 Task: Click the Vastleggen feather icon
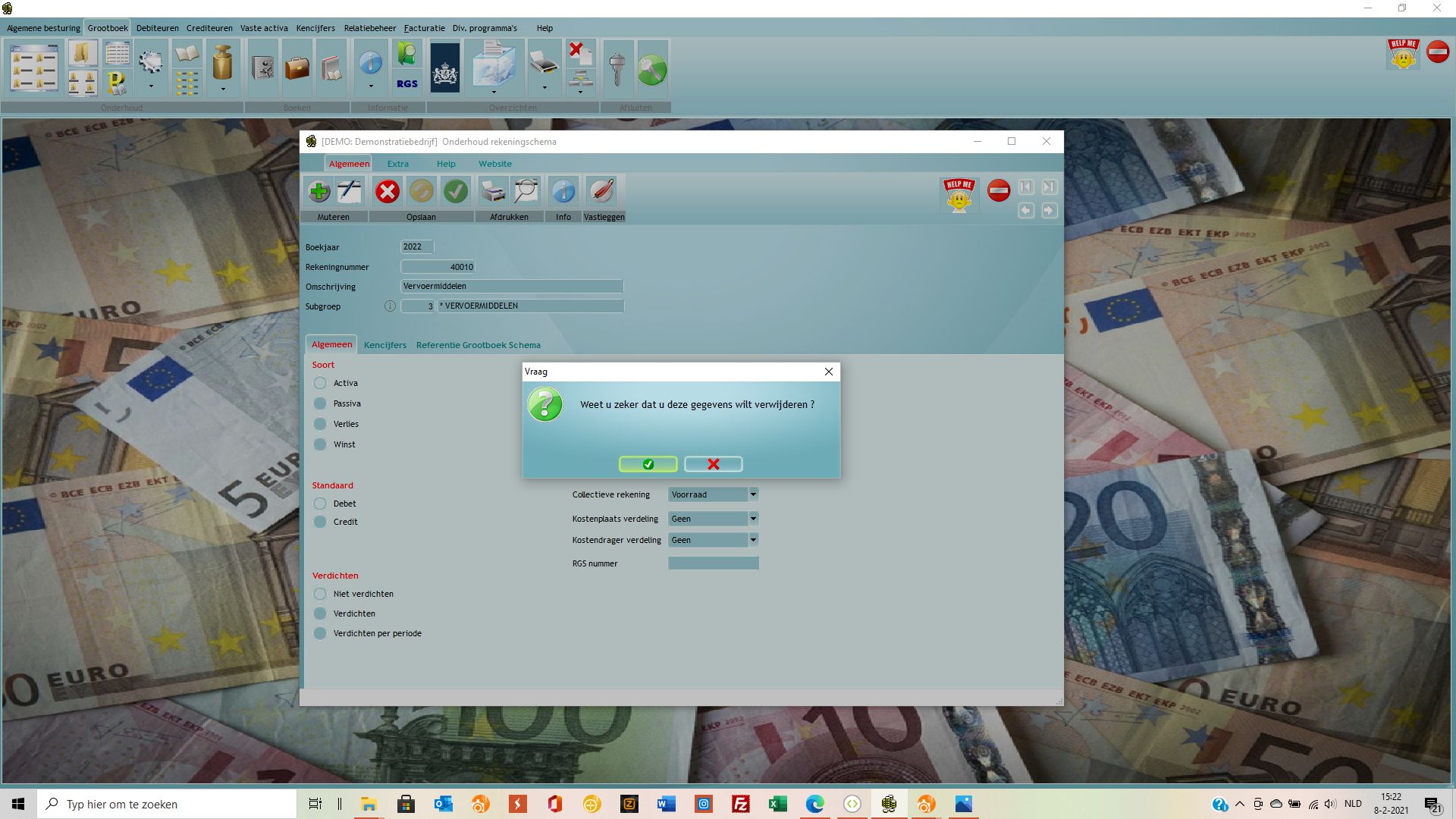coord(601,191)
